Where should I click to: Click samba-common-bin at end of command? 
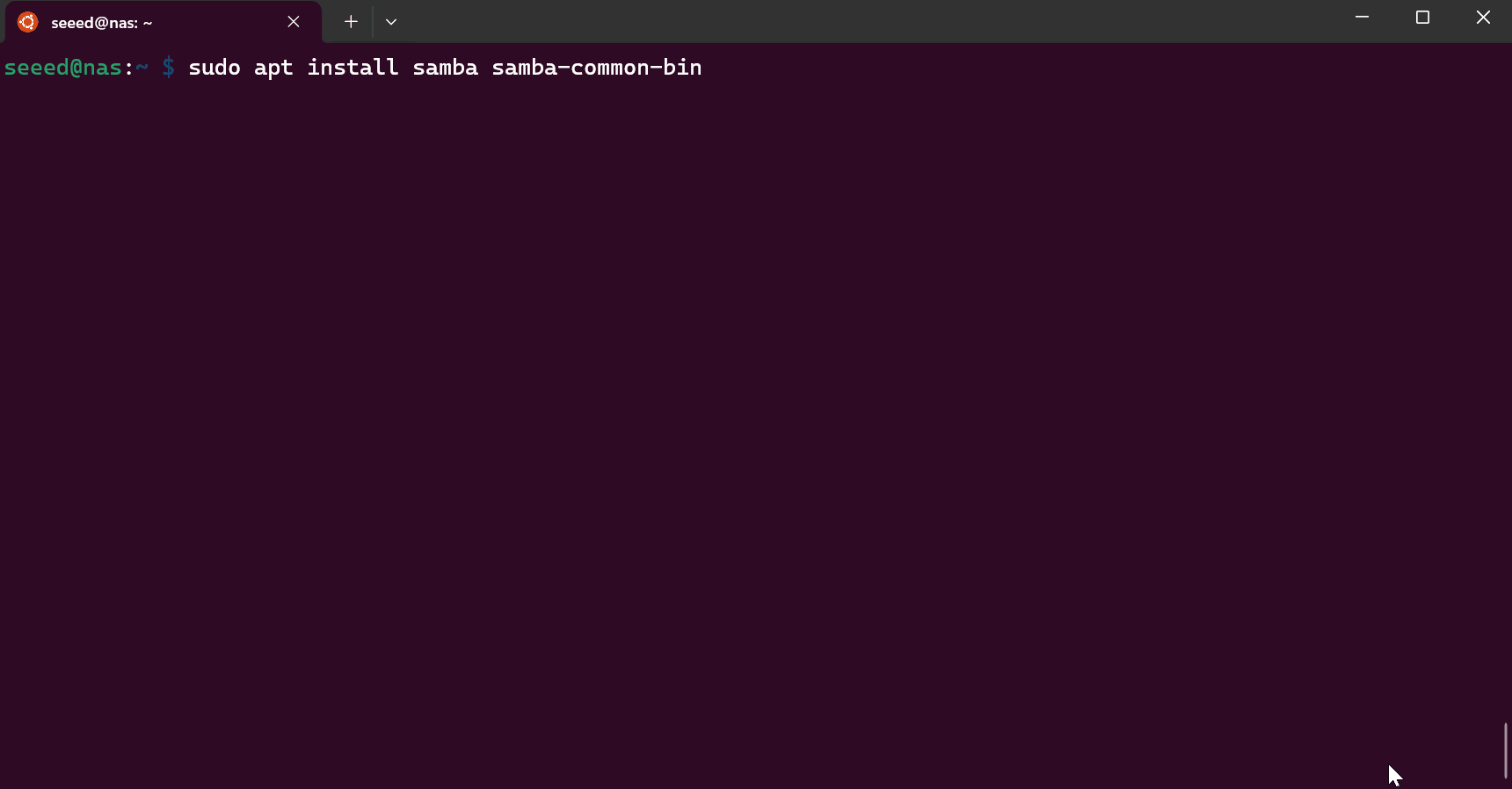tap(597, 68)
